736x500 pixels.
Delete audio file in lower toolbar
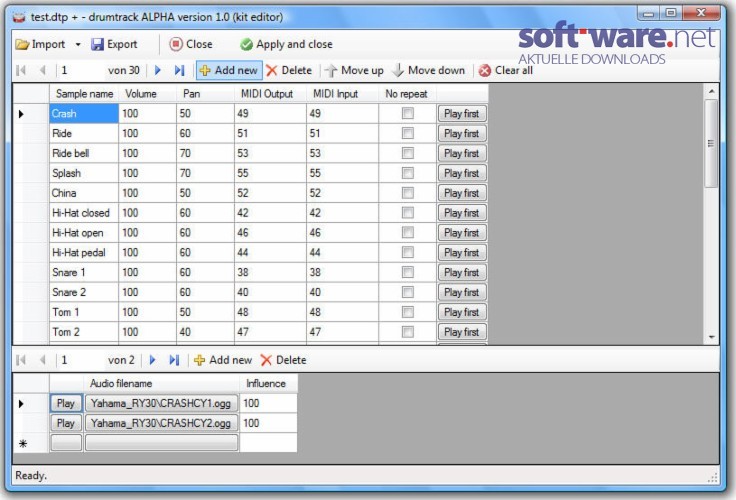pos(283,360)
